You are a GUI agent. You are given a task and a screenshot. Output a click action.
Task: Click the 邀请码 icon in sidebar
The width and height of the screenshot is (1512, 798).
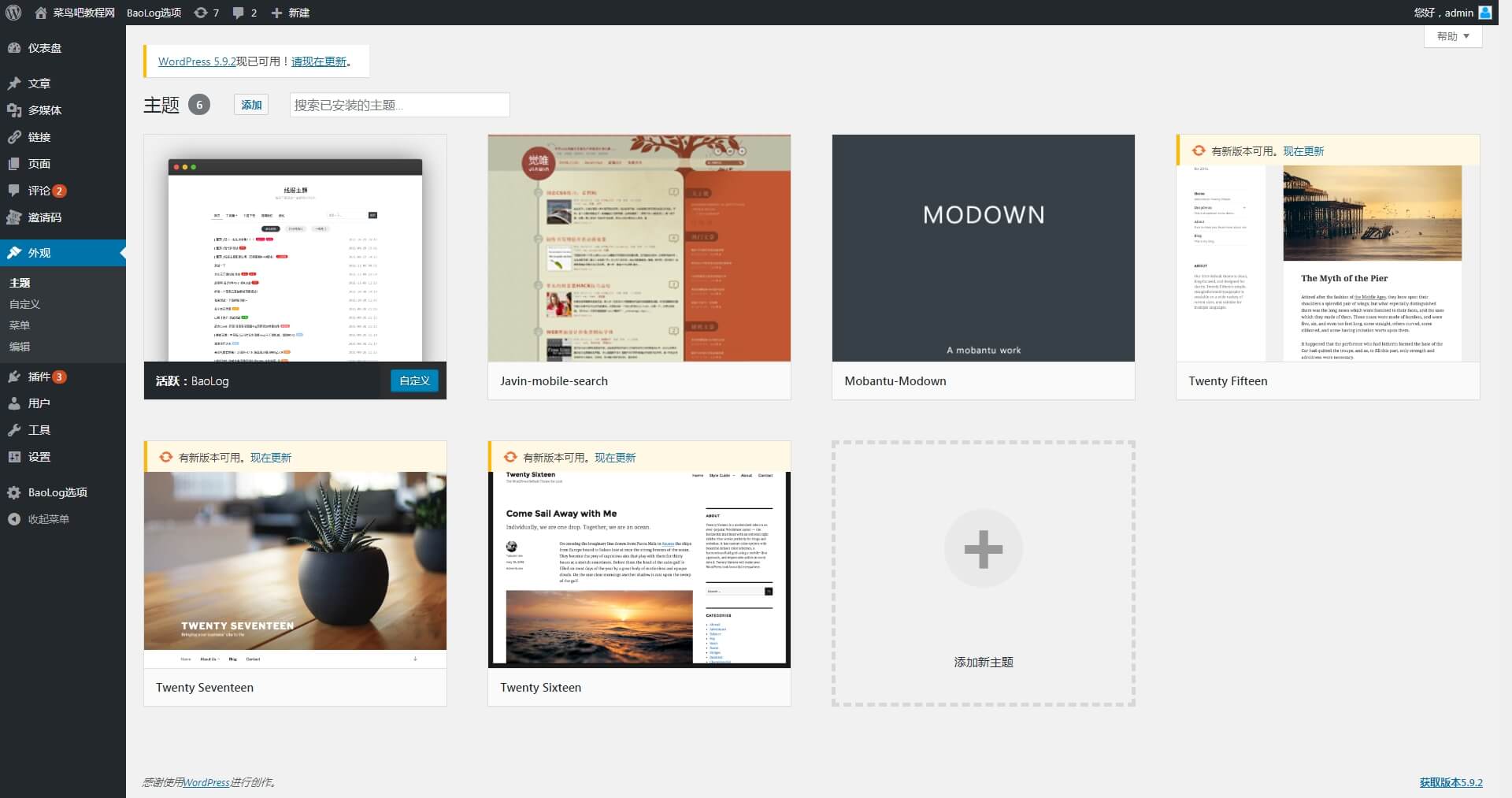point(14,217)
